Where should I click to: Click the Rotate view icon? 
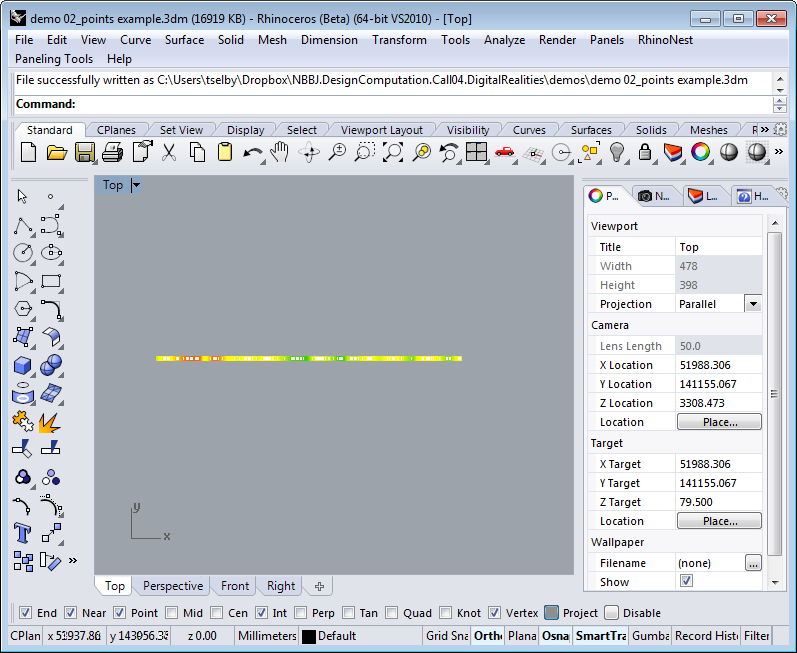[309, 152]
